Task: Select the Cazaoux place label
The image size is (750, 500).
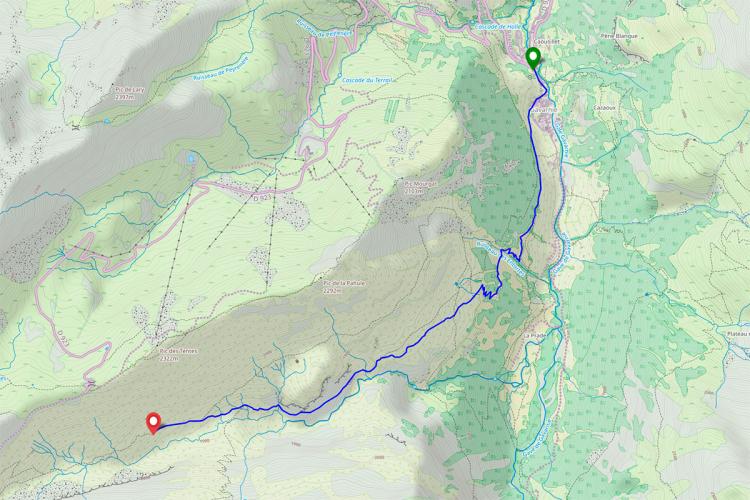Action: click(x=605, y=108)
